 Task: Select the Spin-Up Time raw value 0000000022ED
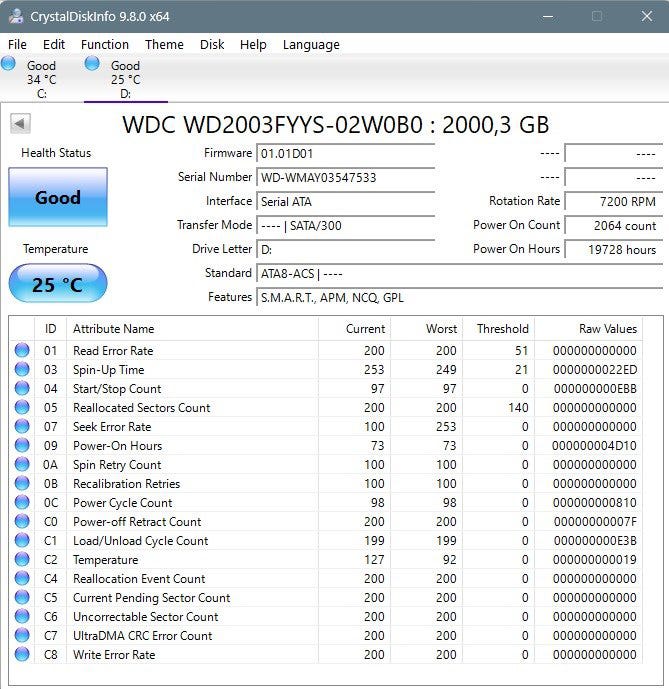[595, 370]
